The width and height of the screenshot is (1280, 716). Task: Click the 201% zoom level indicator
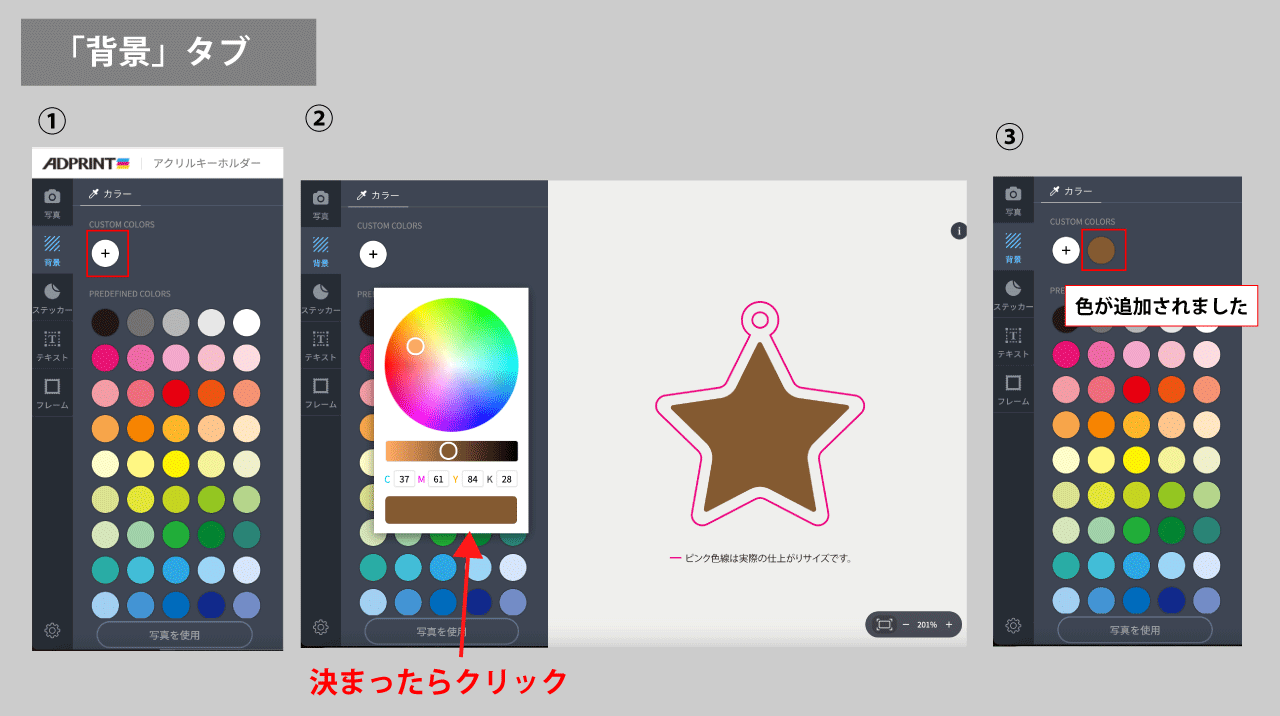(x=926, y=624)
